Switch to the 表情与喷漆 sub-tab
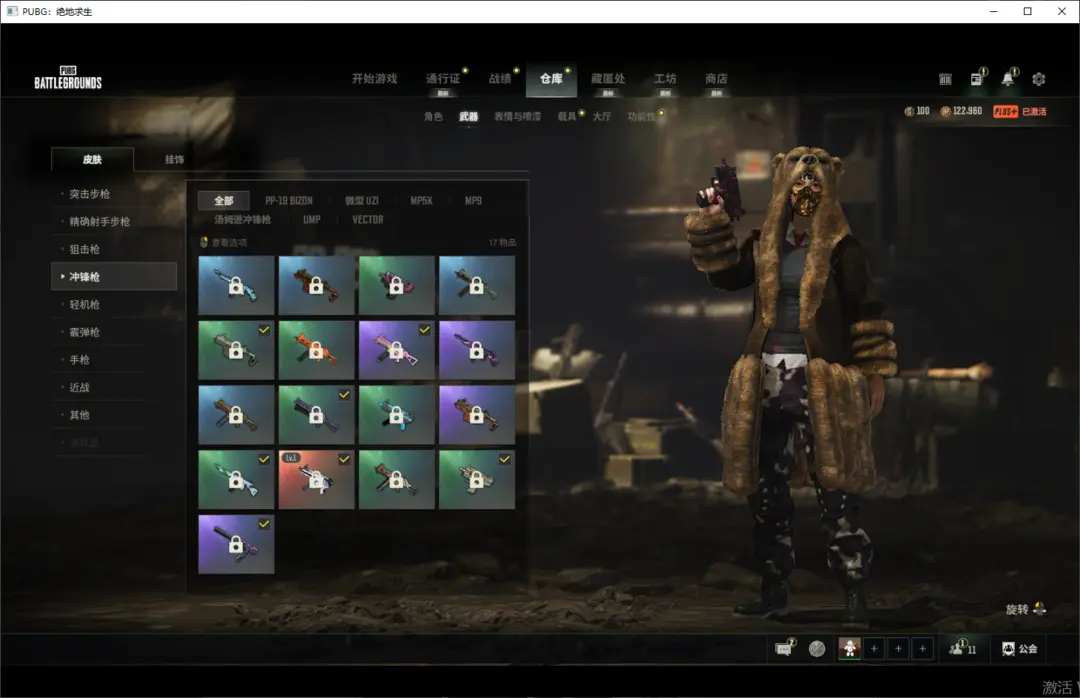 coord(517,116)
